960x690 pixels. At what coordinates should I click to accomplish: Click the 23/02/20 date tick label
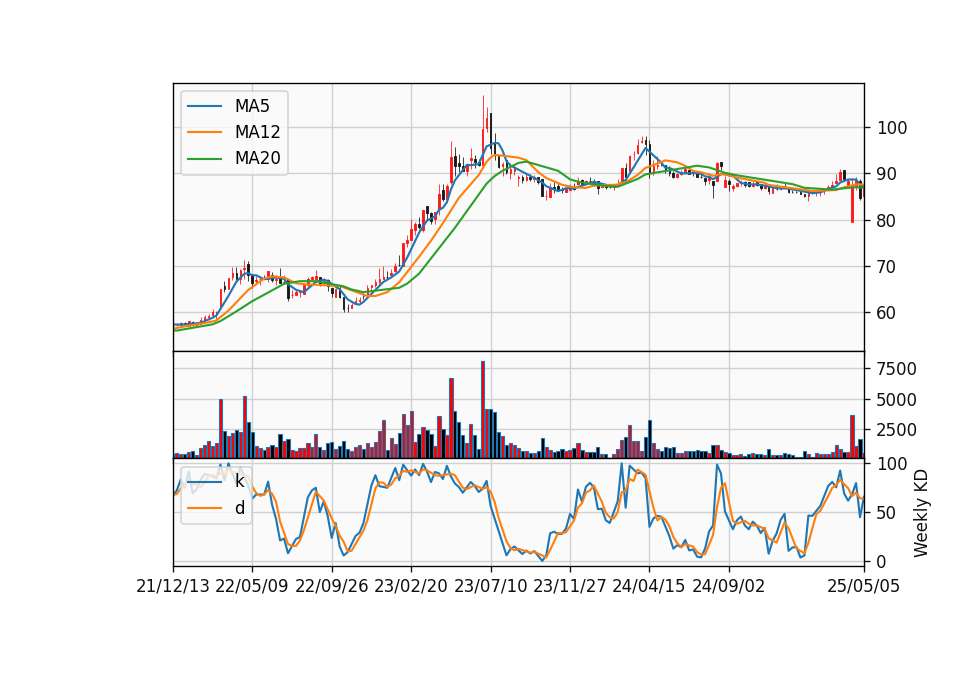pyautogui.click(x=411, y=586)
